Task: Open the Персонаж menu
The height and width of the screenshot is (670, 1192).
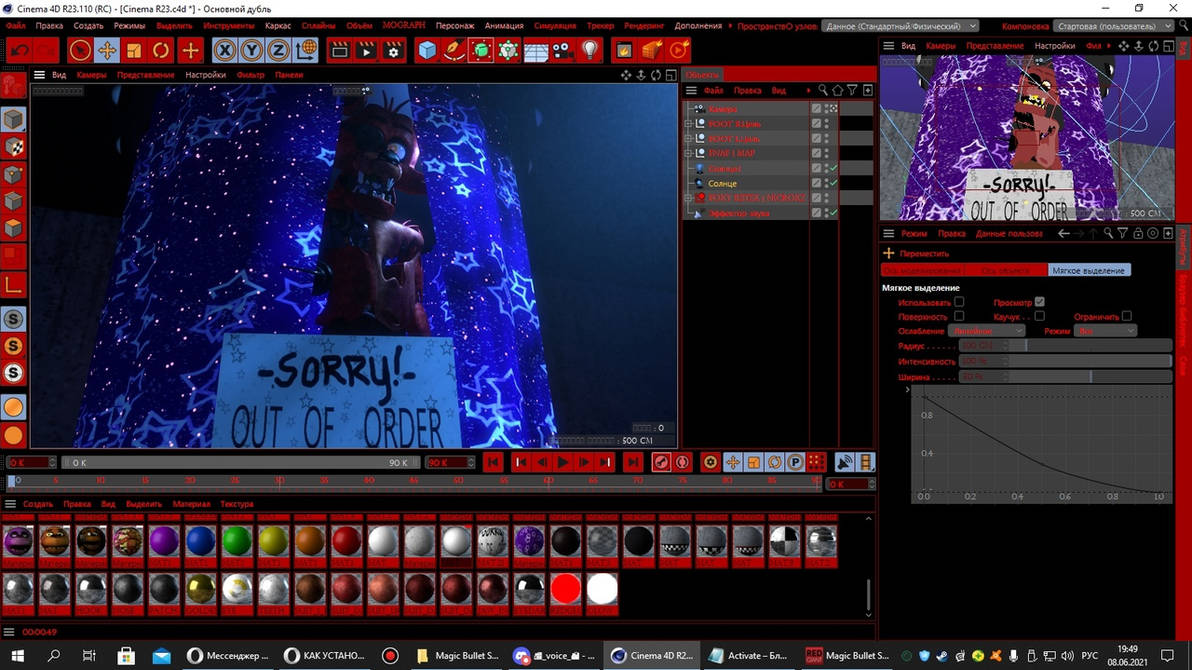Action: (455, 26)
